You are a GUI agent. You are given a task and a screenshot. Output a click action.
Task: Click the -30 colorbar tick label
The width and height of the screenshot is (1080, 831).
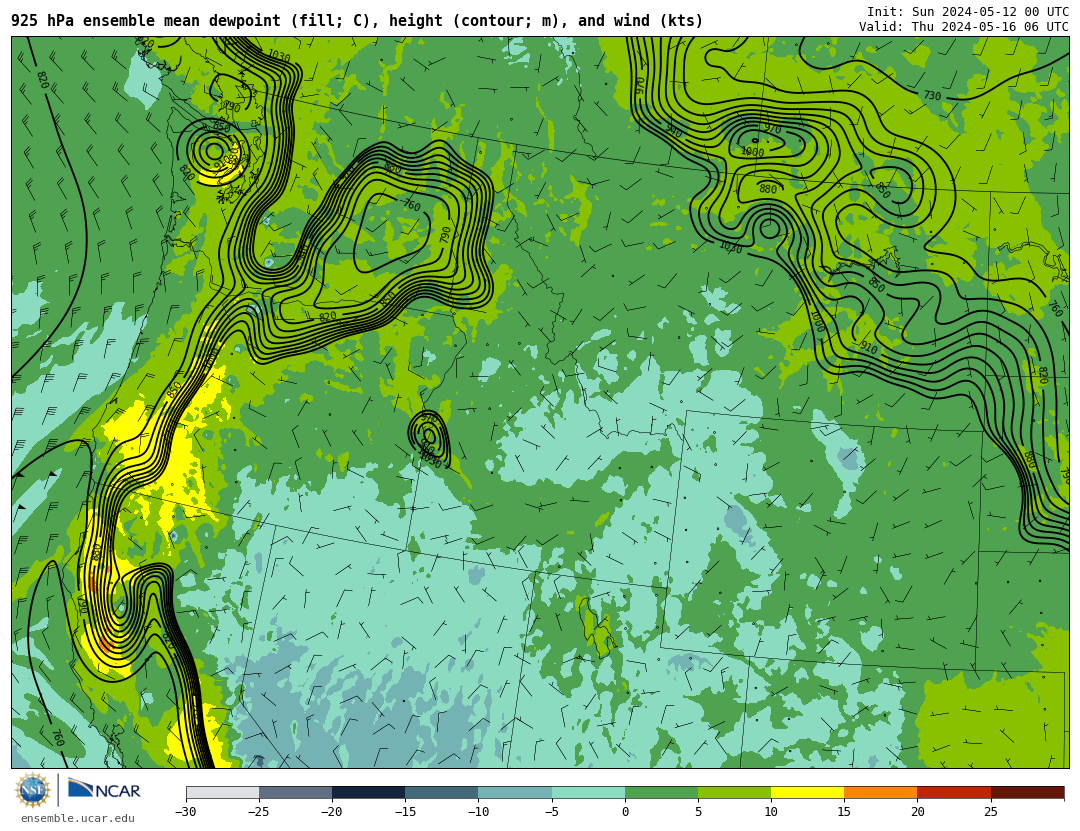pos(186,812)
